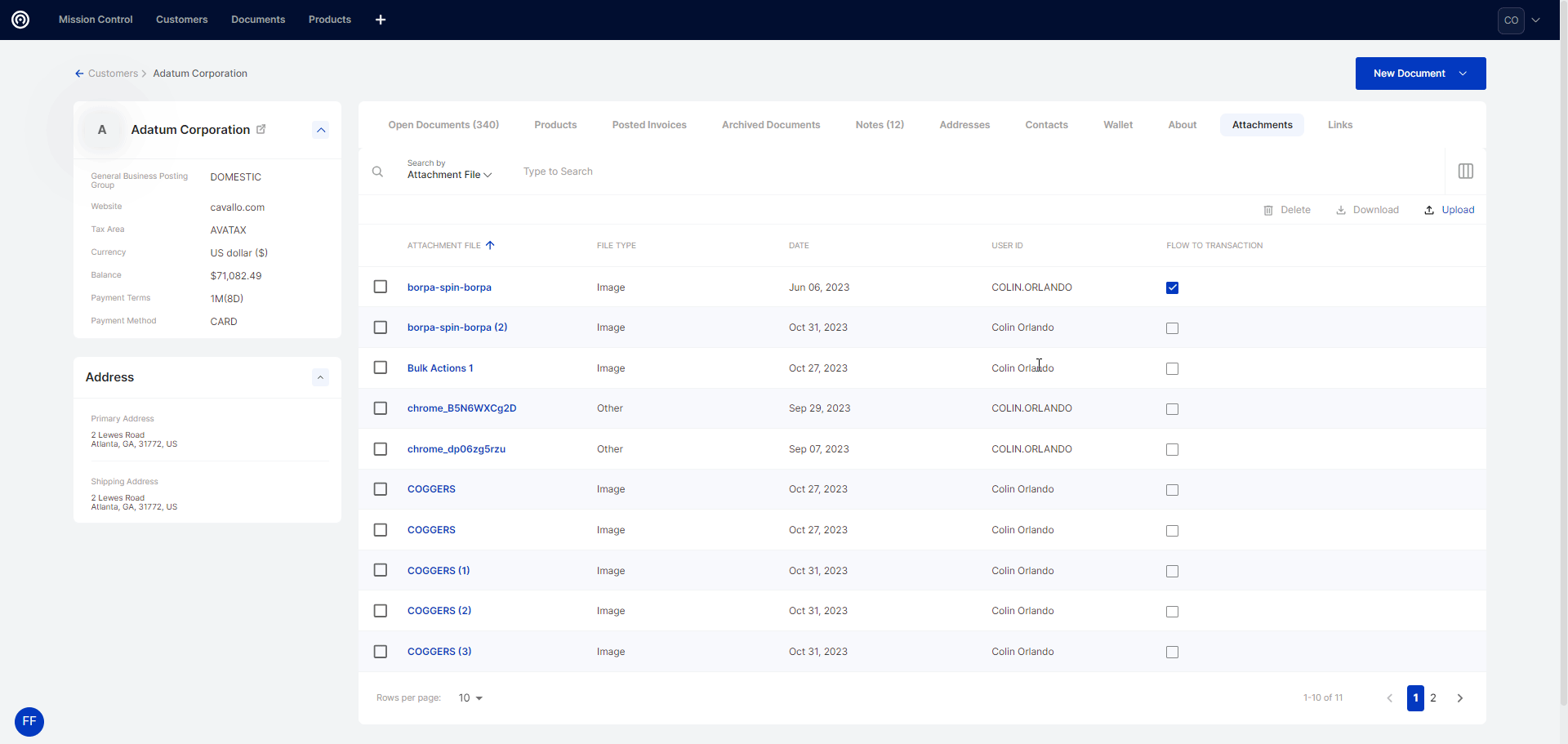
Task: Click the blue FF floating badge
Action: [x=29, y=721]
